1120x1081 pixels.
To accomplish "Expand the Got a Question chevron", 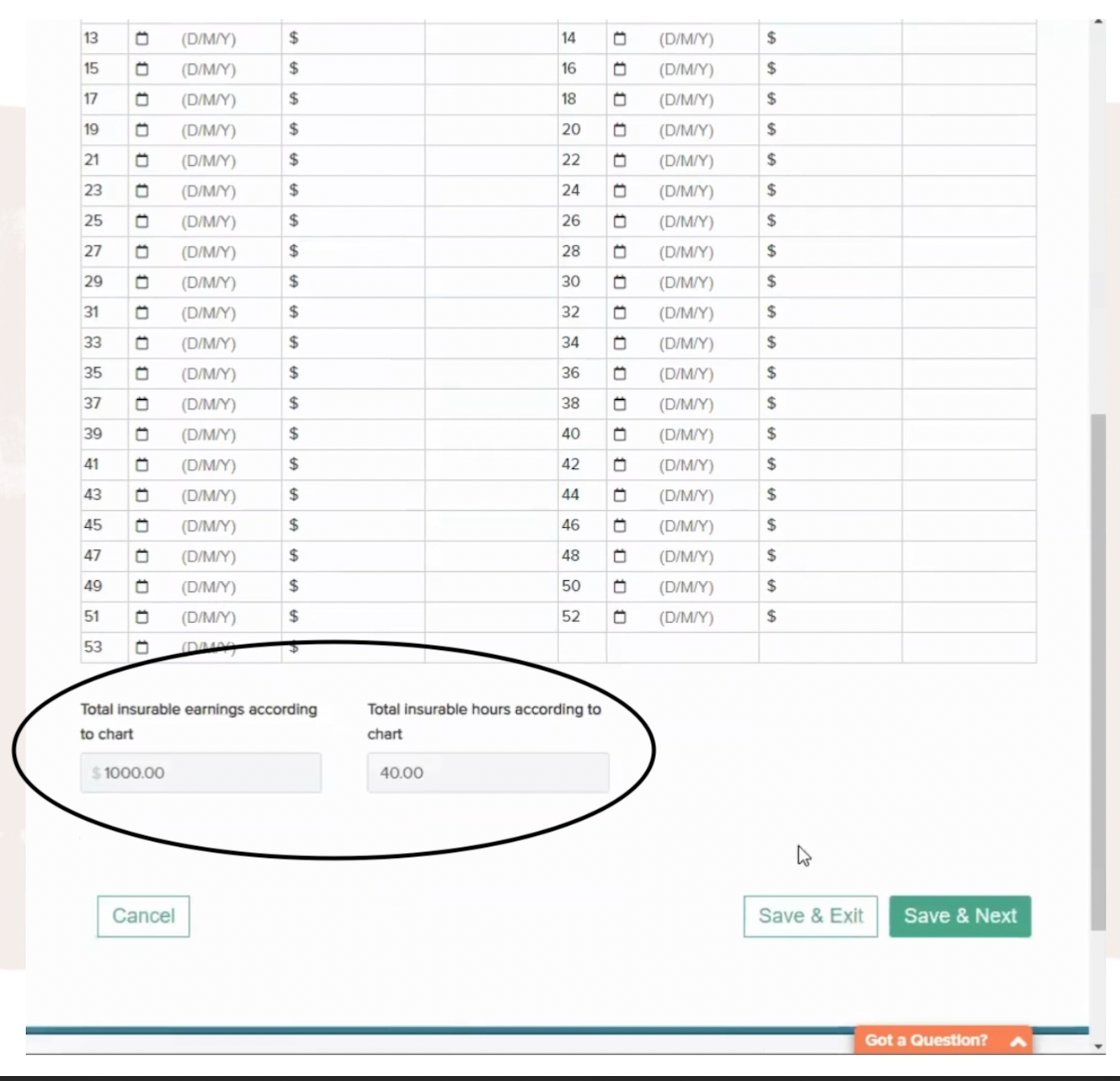I will 1017,1041.
